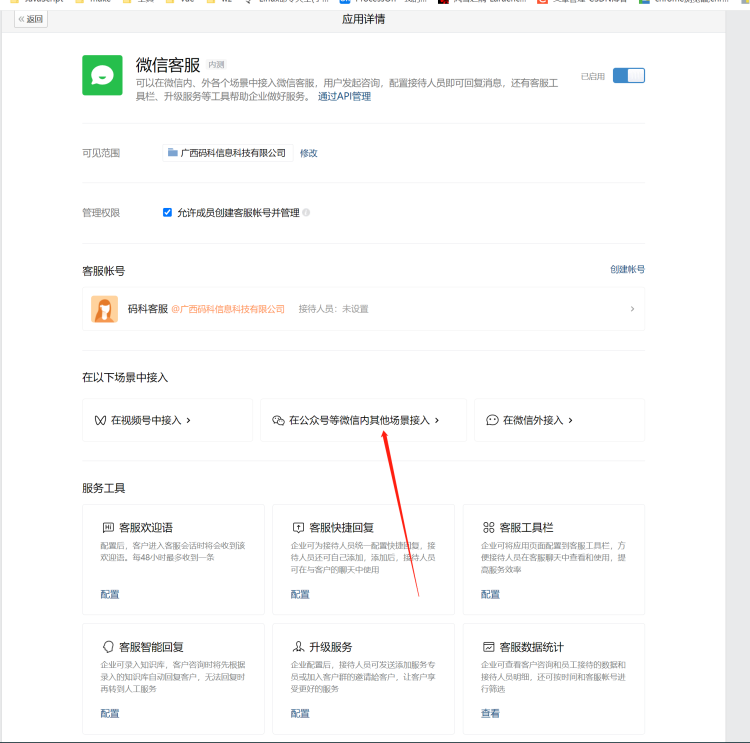Click the 应用详情 page heading
The image size is (750, 743).
coord(364,19)
